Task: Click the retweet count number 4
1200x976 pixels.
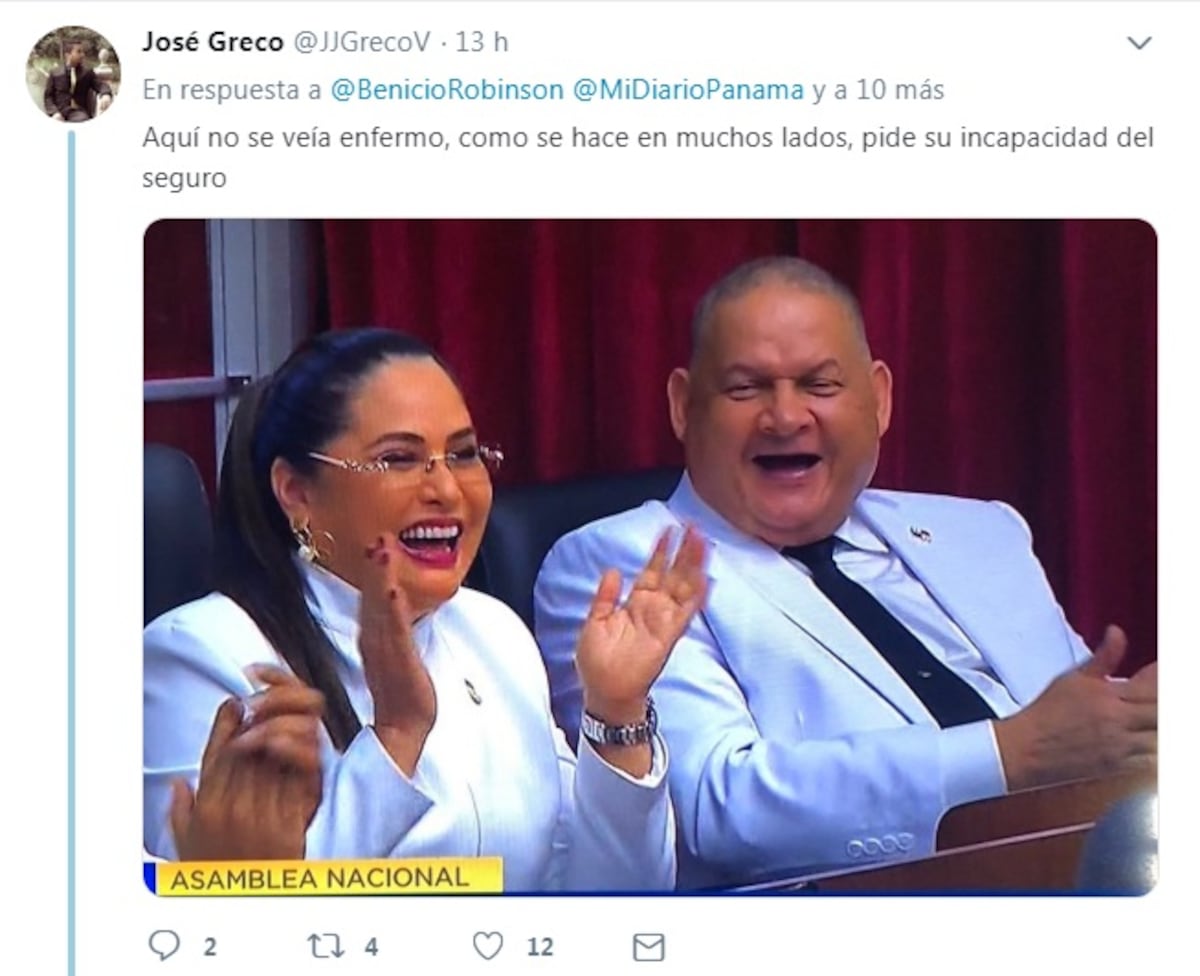Action: 371,946
